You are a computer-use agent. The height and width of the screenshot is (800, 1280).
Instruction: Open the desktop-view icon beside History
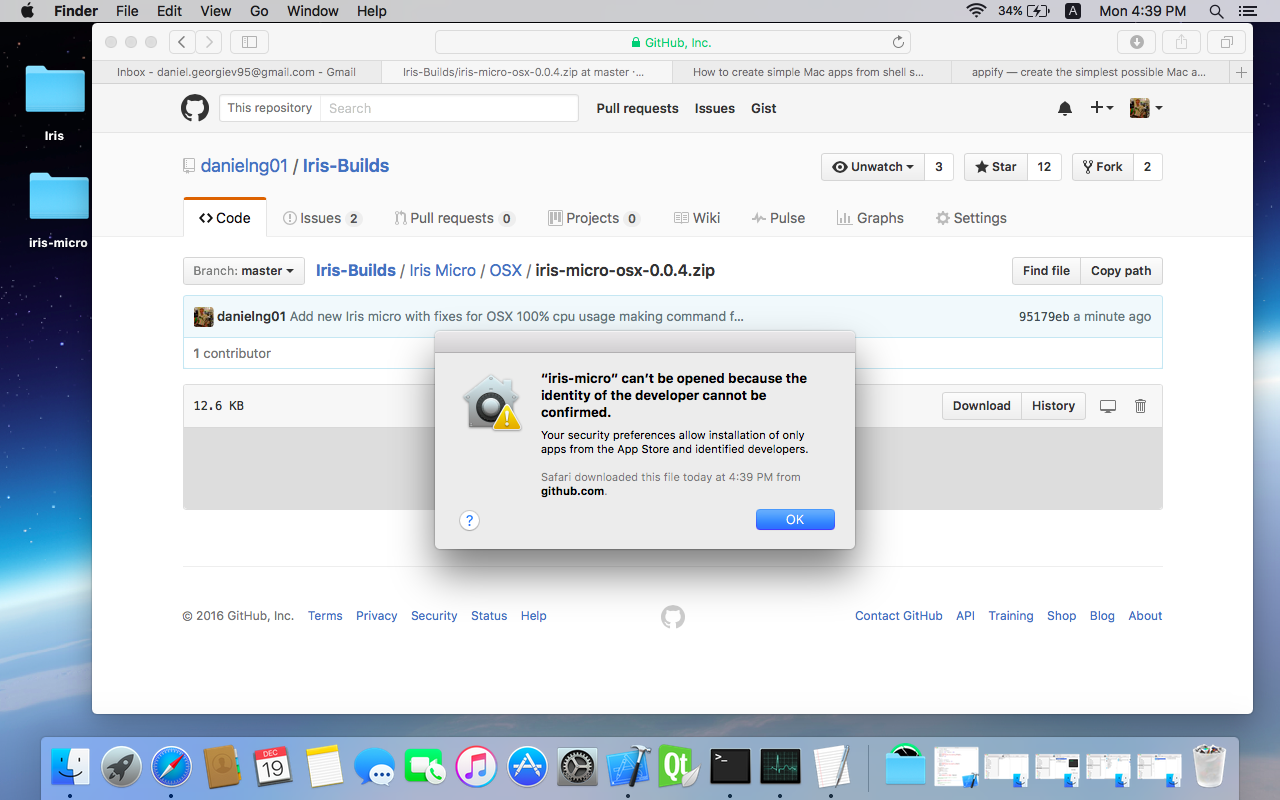[1108, 406]
